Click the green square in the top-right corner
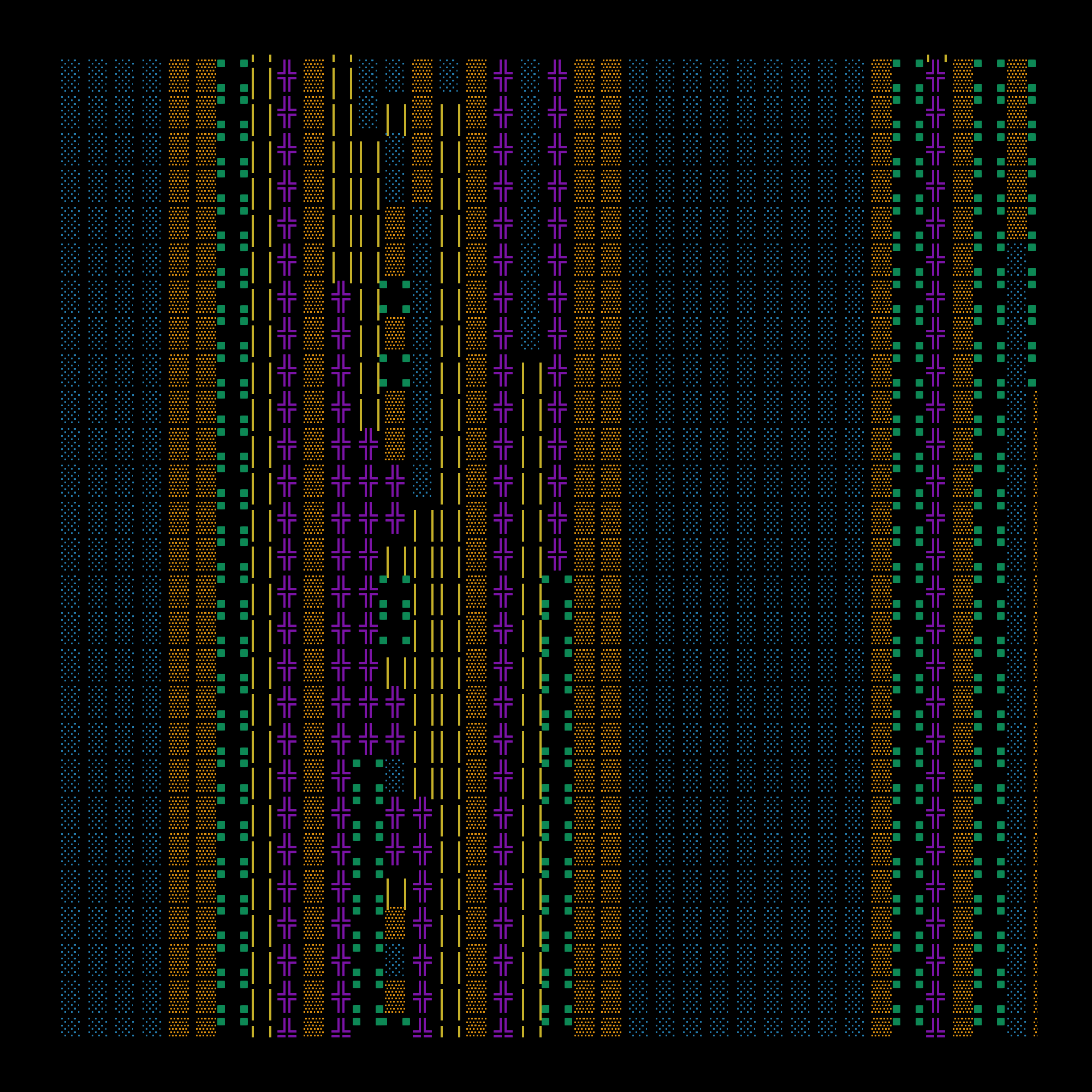Screen dimensions: 1092x1092 pyautogui.click(x=1031, y=63)
